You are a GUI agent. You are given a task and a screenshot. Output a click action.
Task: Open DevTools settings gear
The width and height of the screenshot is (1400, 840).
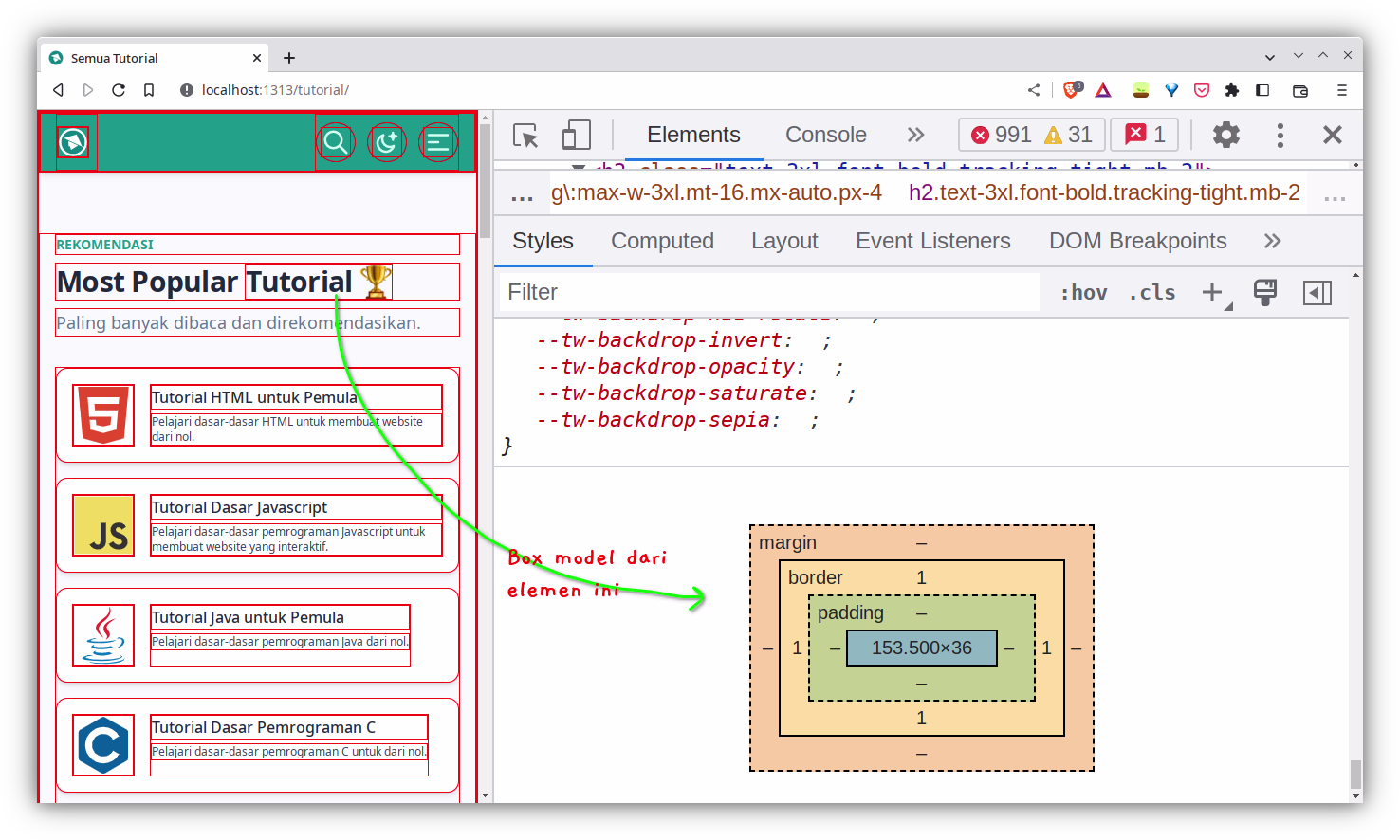click(x=1225, y=135)
